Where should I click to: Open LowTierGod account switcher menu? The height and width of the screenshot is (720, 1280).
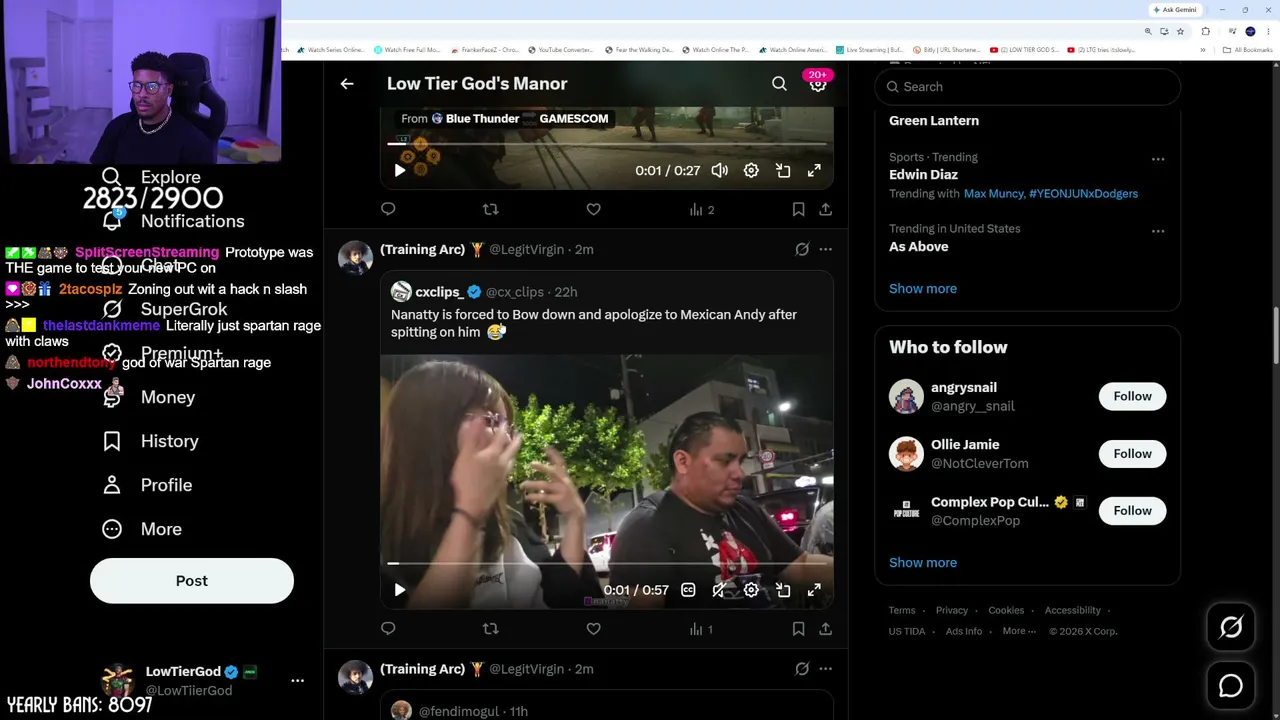tap(297, 680)
